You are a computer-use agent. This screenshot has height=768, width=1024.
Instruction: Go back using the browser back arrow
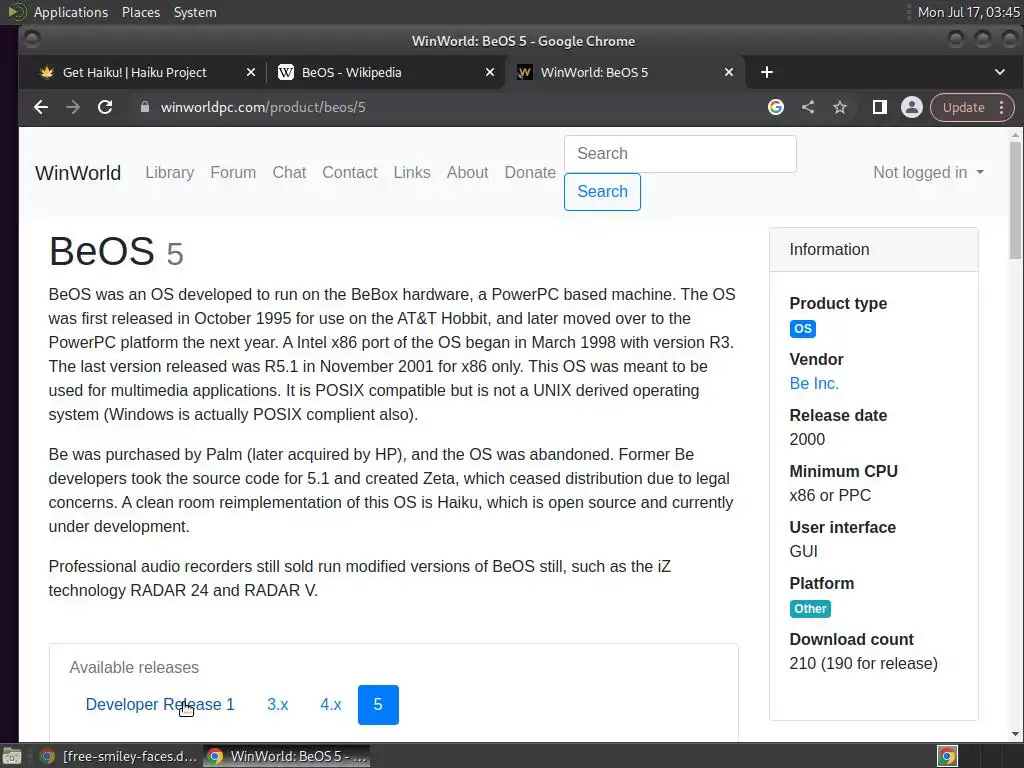coord(41,107)
